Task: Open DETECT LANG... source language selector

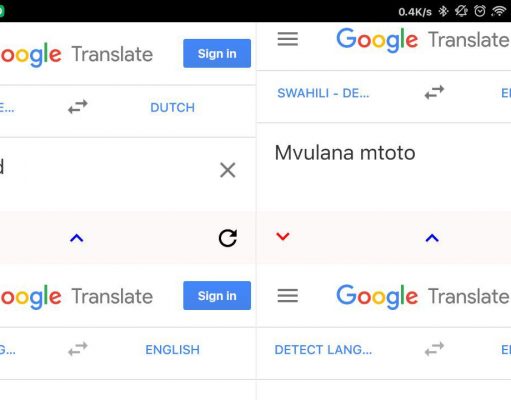Action: pos(323,350)
